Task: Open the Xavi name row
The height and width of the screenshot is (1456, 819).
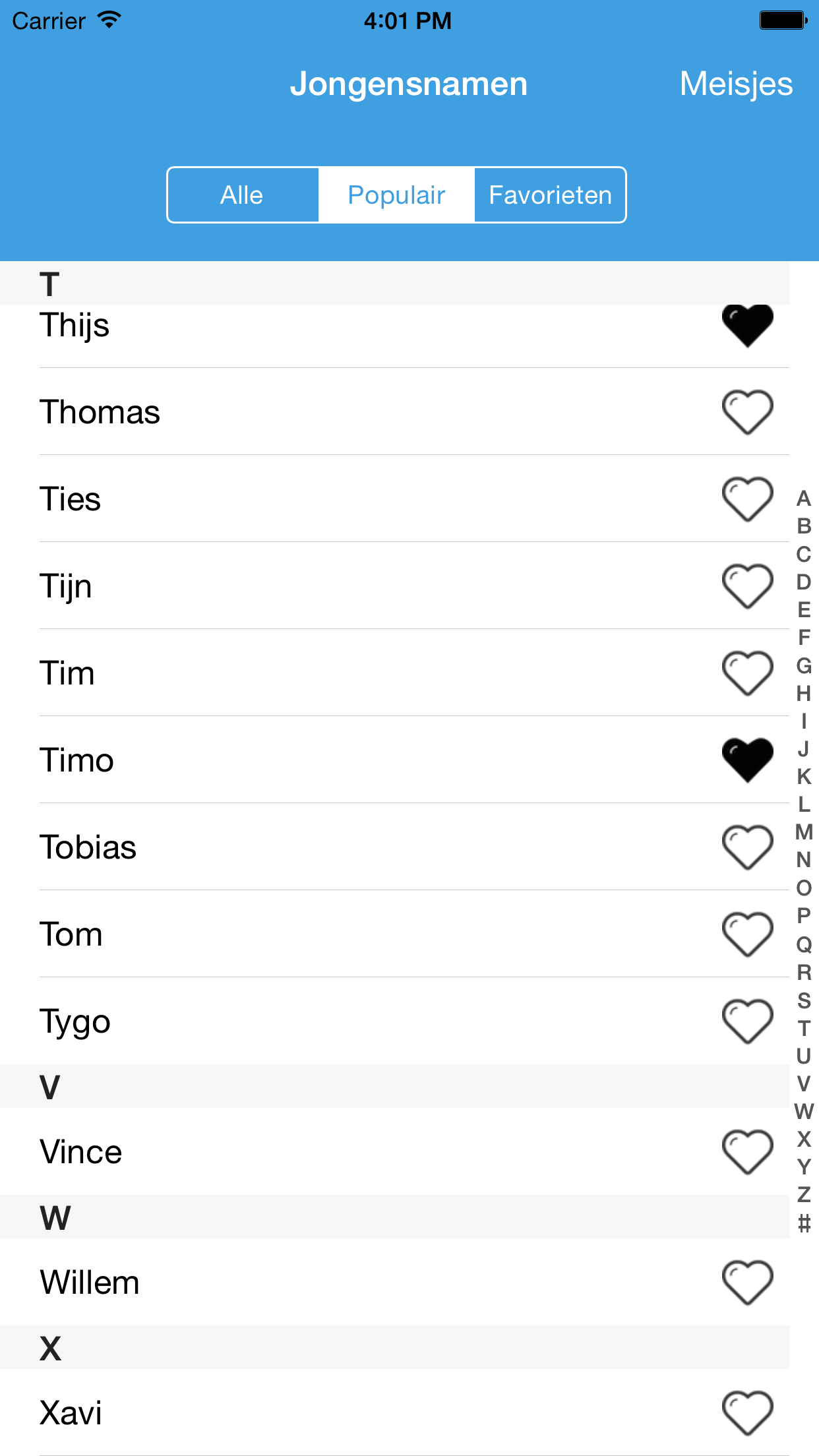Action: [x=330, y=1412]
